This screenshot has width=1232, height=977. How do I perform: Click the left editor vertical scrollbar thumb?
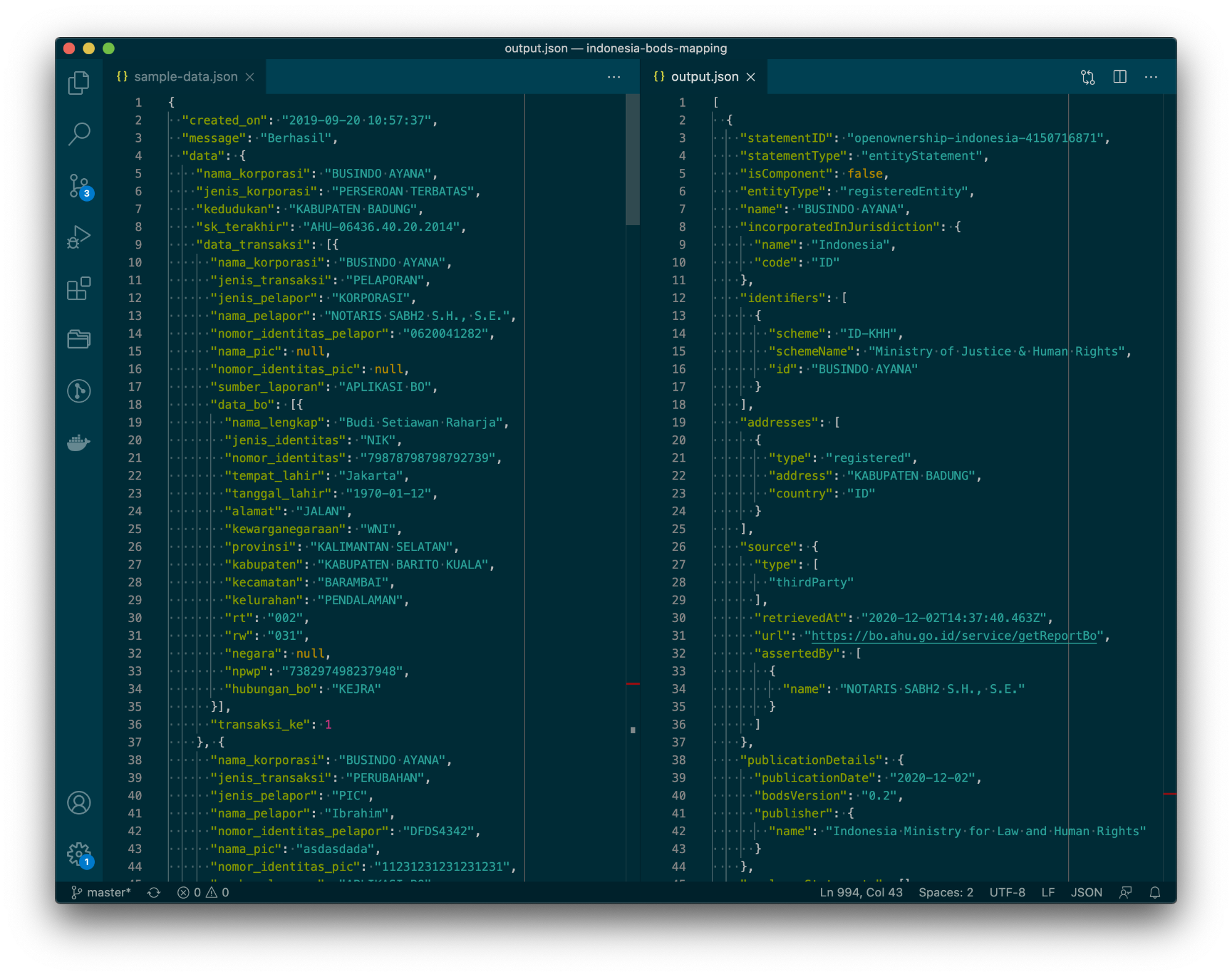click(x=632, y=159)
